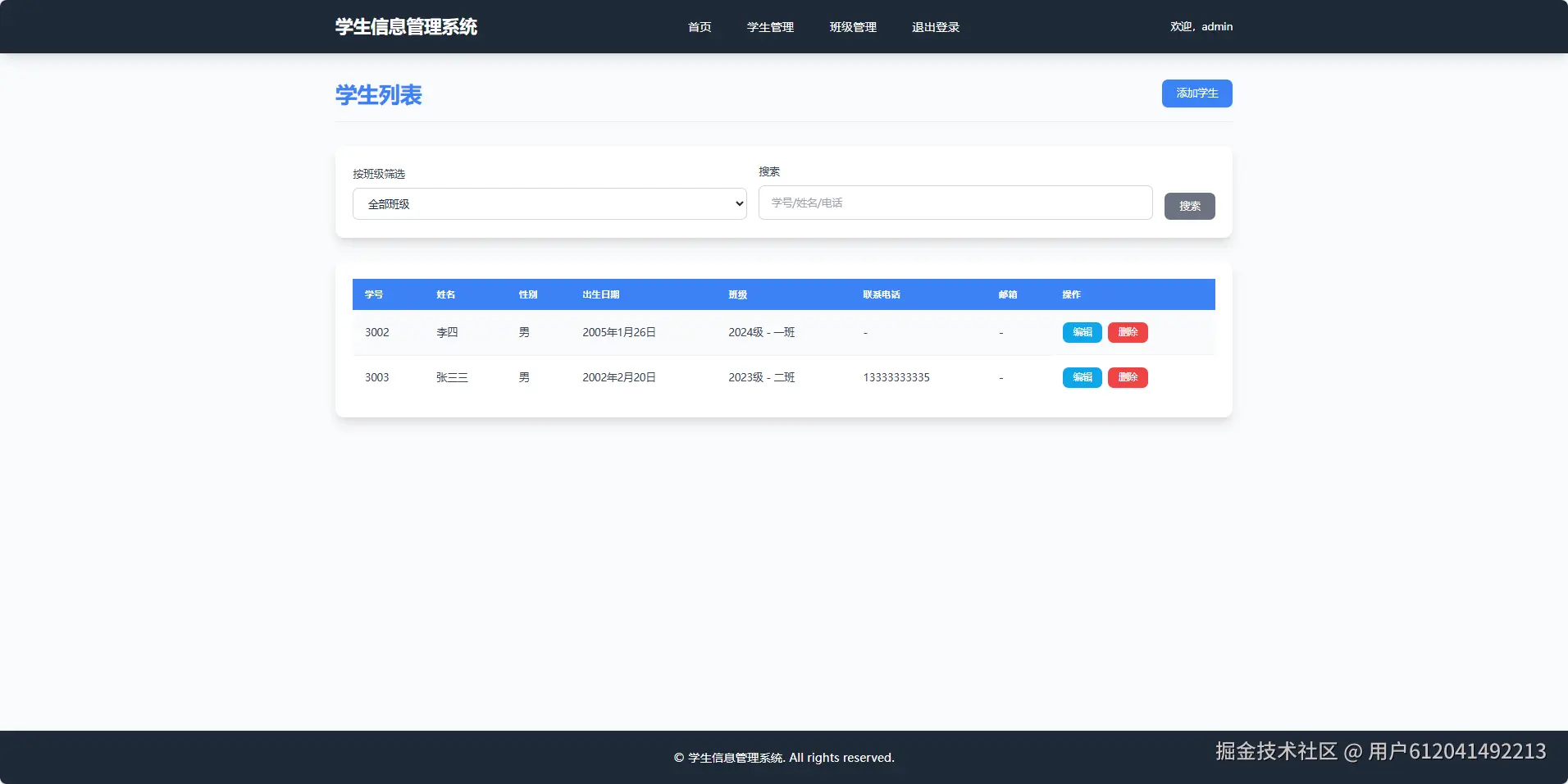
Task: Click 编辑 for student 张三三
Action: (x=1081, y=377)
